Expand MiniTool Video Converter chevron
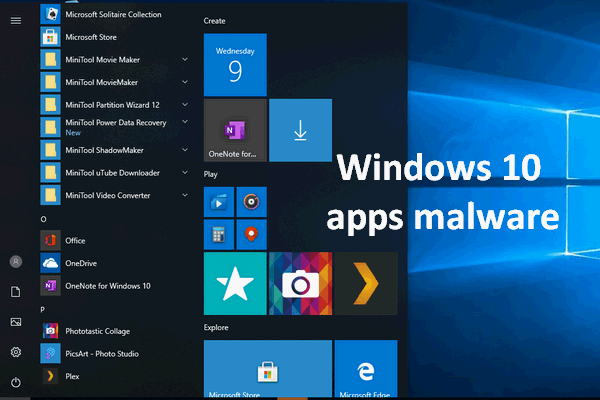This screenshot has width=600, height=400. click(185, 195)
